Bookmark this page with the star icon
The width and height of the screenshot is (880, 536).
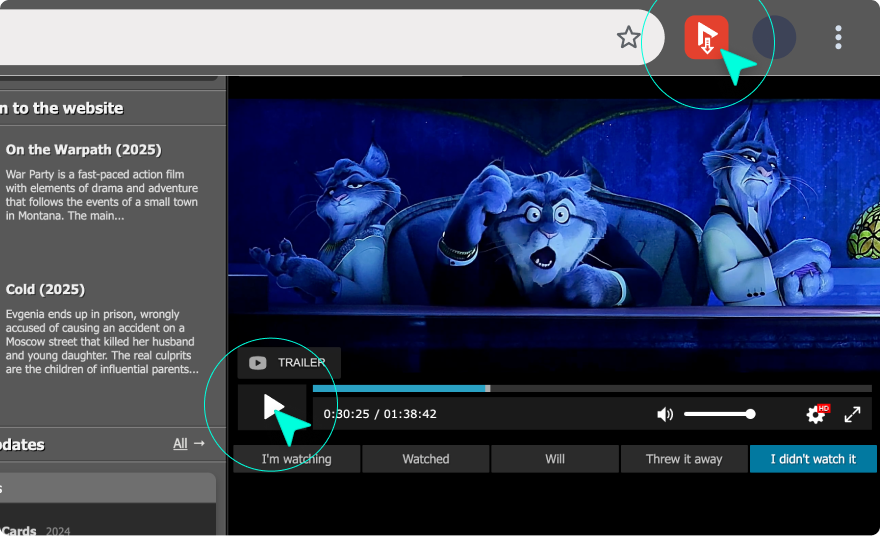[x=628, y=38]
